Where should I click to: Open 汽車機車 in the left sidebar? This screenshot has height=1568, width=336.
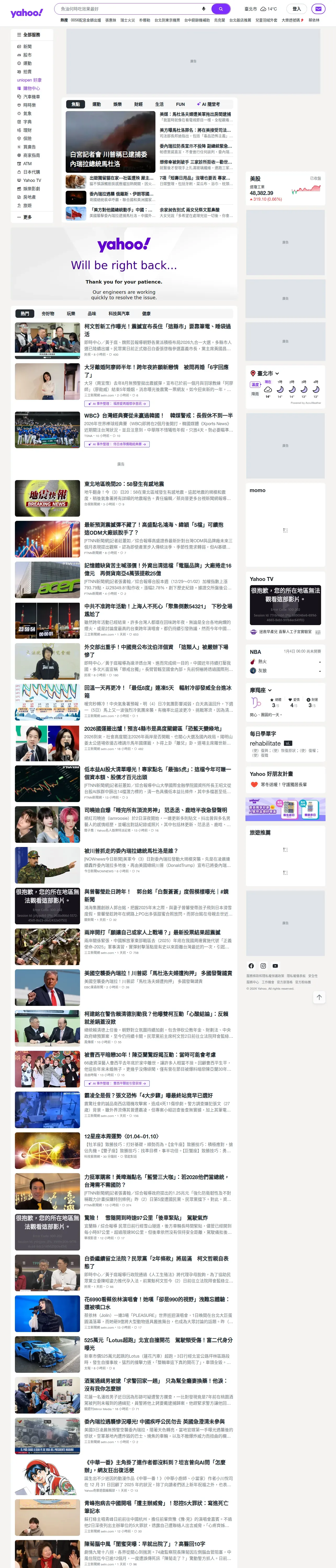click(29, 97)
